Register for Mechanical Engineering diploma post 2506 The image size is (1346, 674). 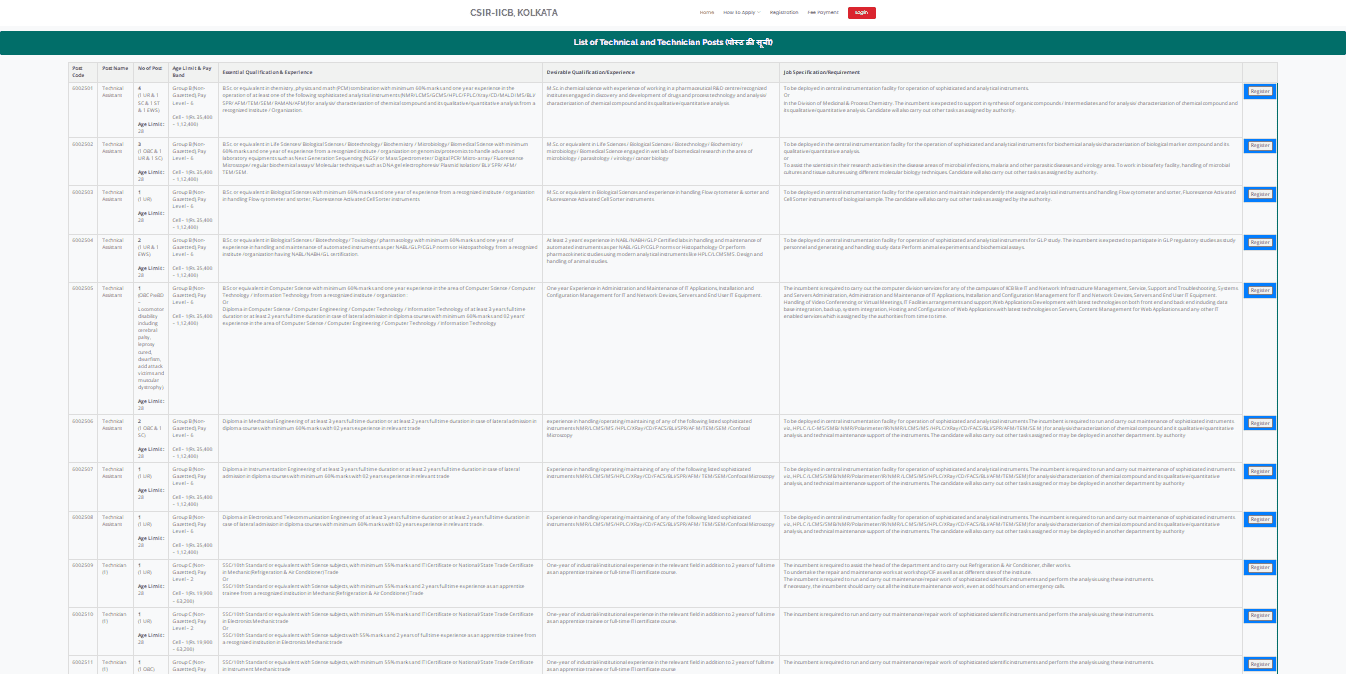1259,423
